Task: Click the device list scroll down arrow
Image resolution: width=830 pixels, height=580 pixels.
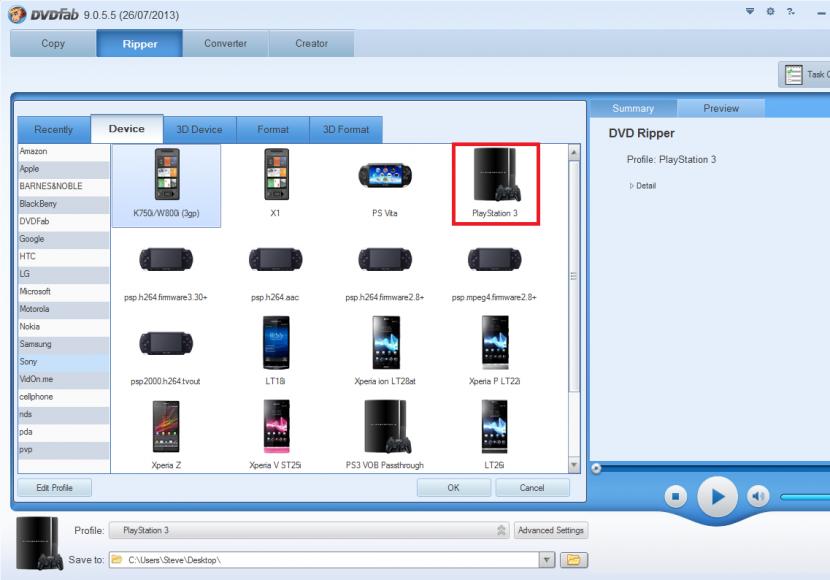Action: [574, 465]
